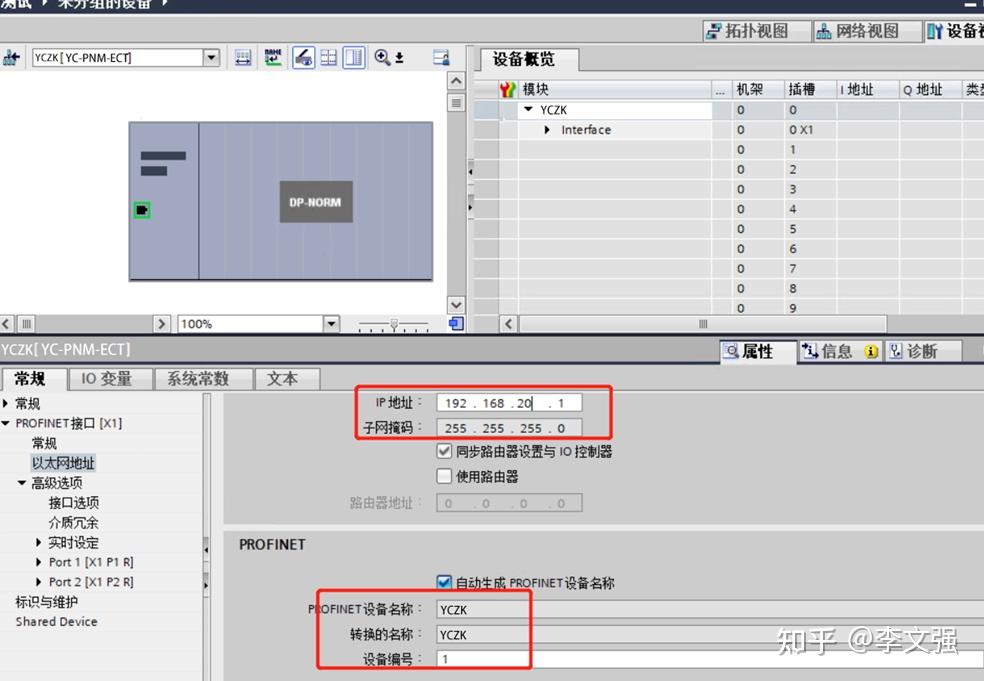Select the 常规 general tab
This screenshot has width=984, height=681.
tap(33, 379)
